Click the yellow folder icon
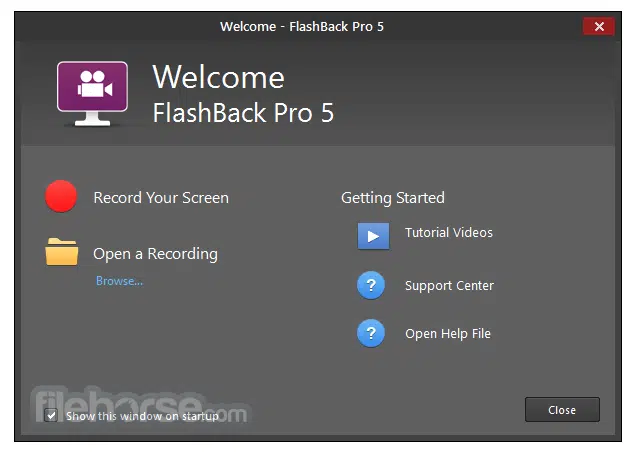 (62, 252)
